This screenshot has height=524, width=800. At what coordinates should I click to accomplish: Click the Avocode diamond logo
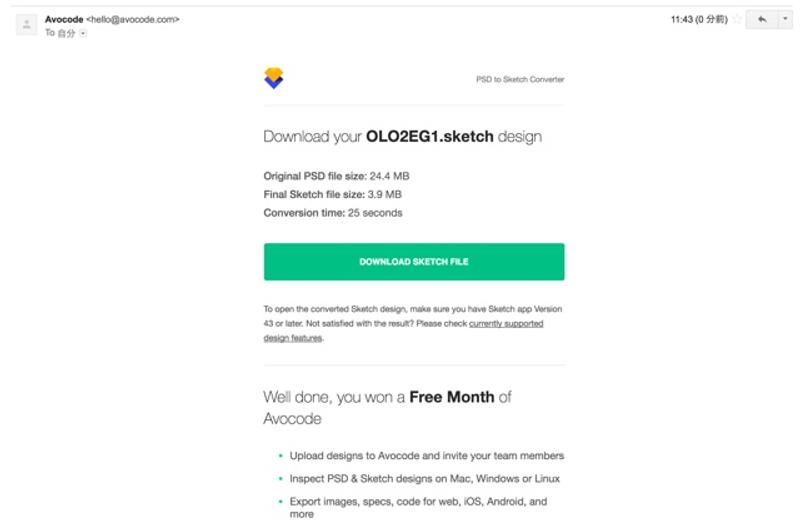(x=273, y=78)
